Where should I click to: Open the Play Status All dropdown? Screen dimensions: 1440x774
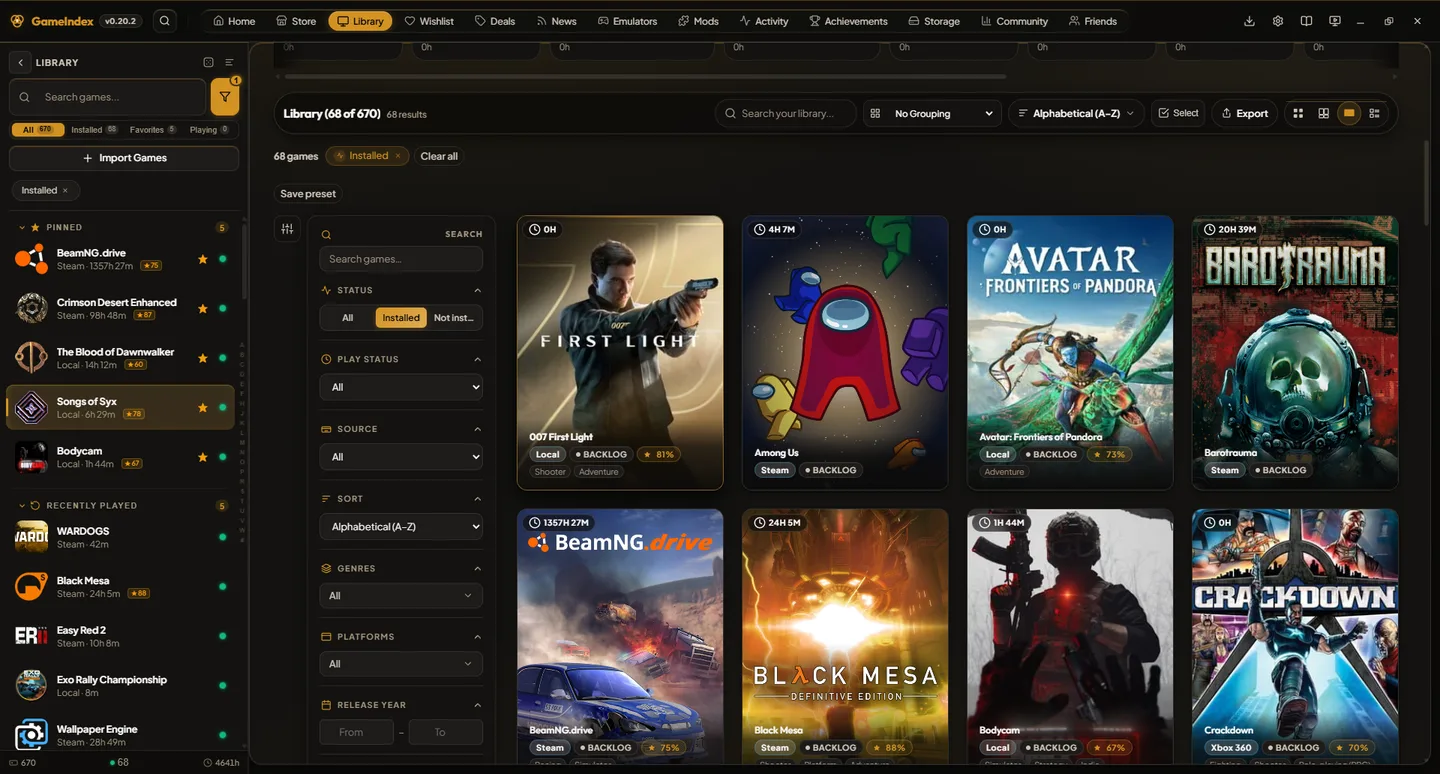401,387
